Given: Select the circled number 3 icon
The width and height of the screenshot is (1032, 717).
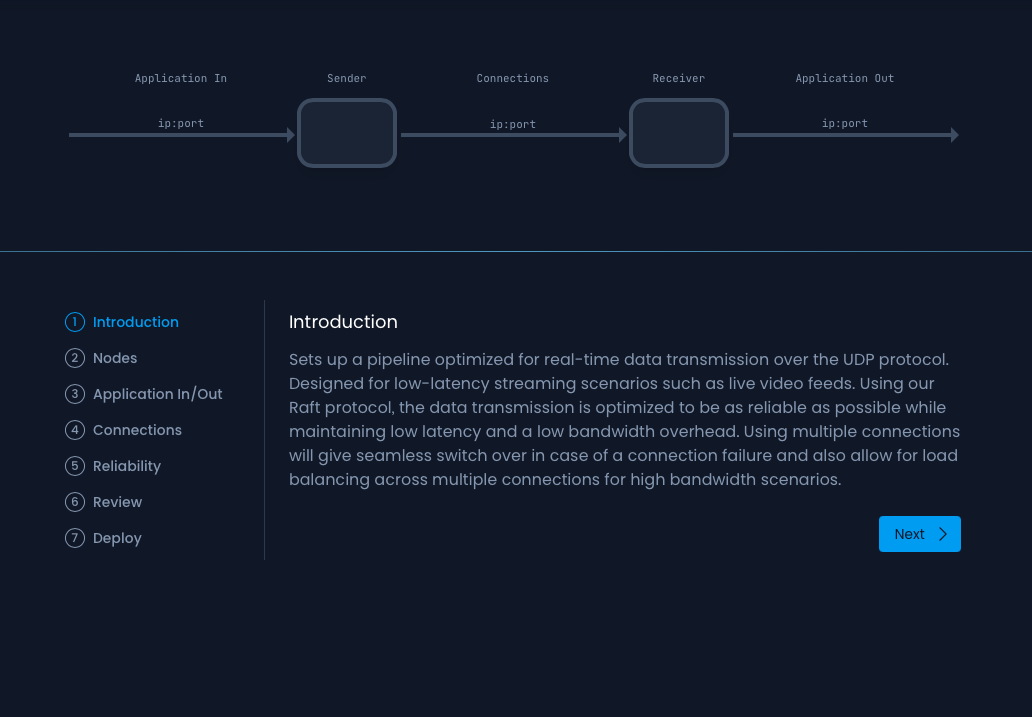Looking at the screenshot, I should [x=75, y=394].
